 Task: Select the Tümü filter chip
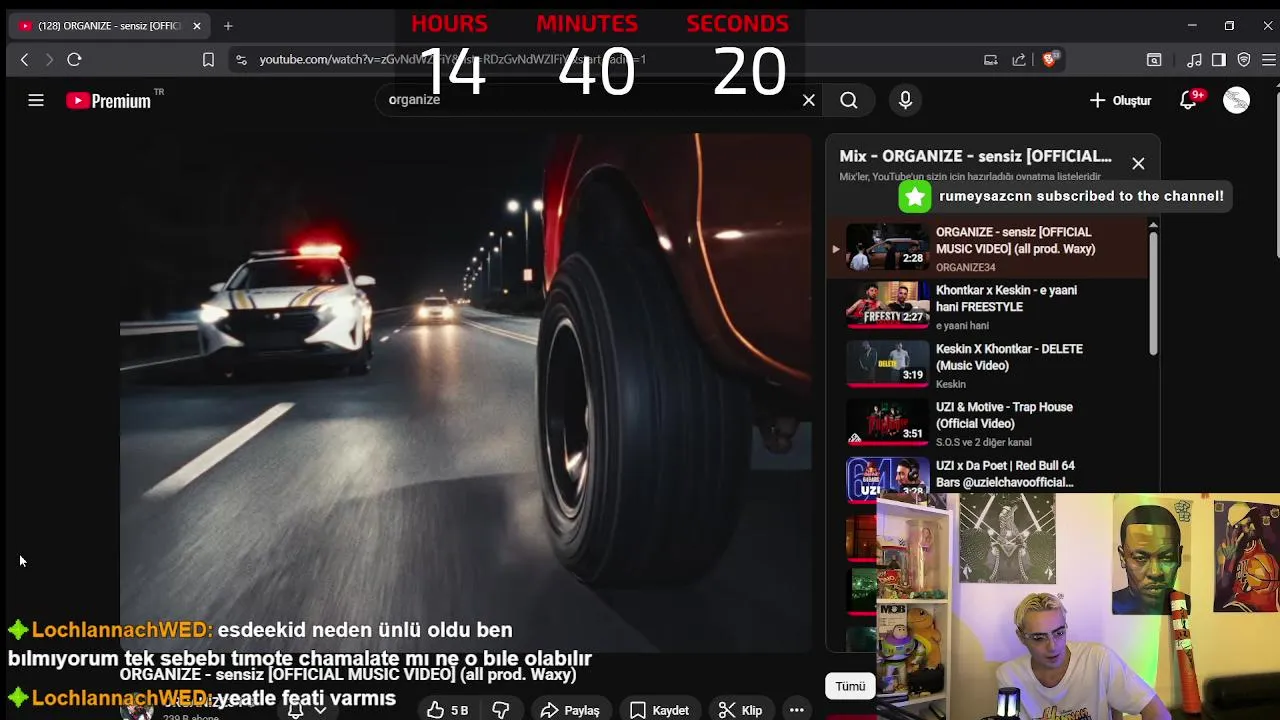coord(850,686)
